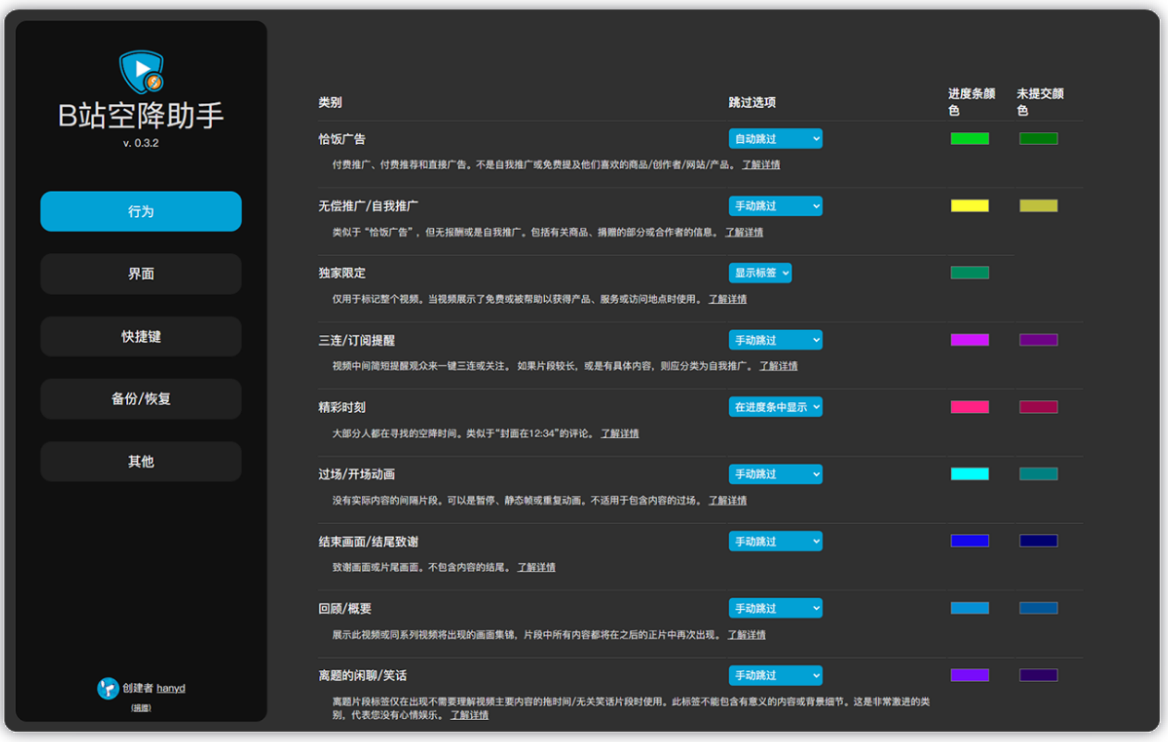
Task: Pick unsubmitted color for 过场/开场动画
Action: tap(1038, 474)
